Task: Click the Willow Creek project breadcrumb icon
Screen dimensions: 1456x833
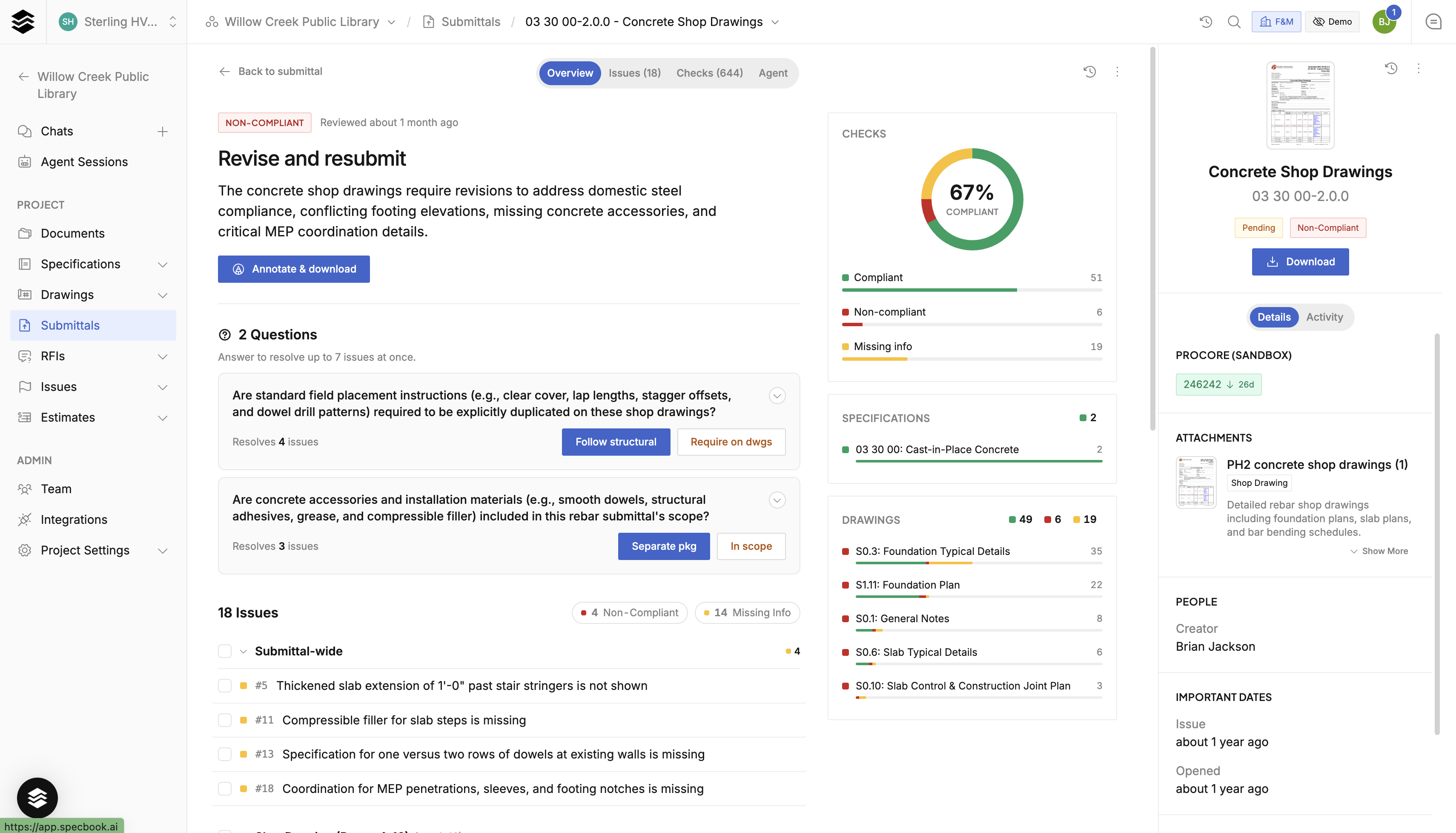Action: [212, 22]
